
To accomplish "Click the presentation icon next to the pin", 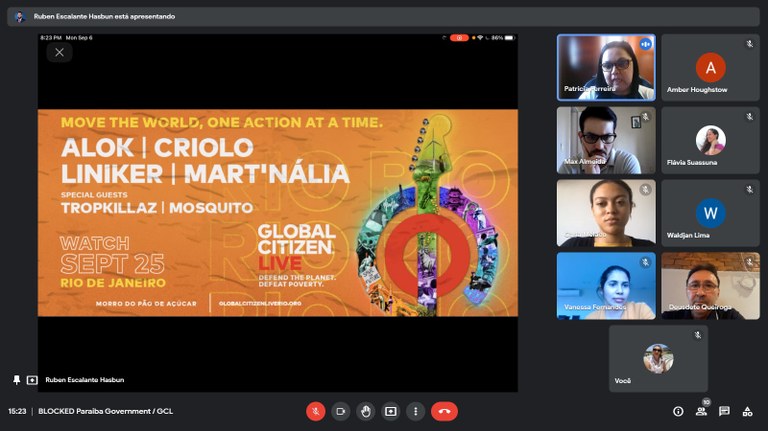I will tap(32, 380).
